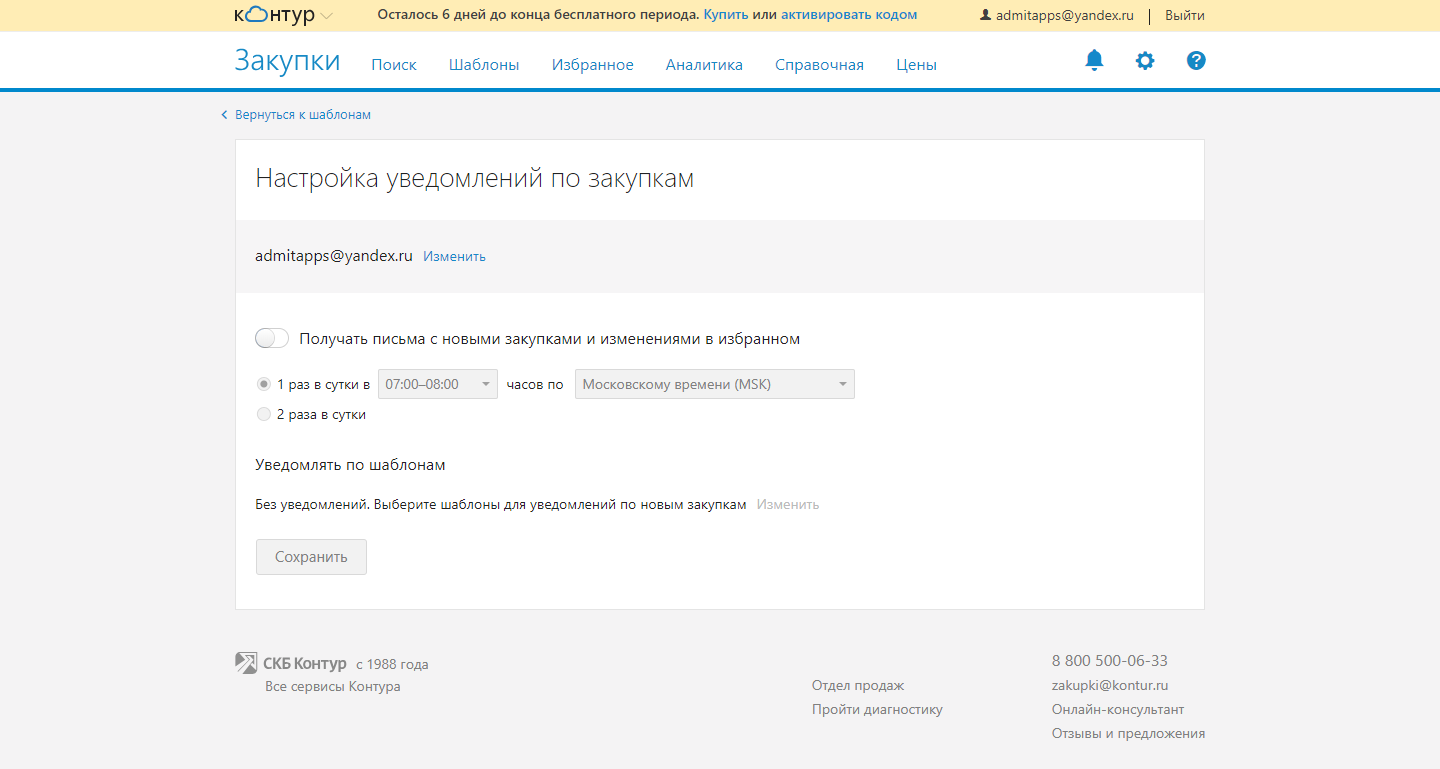Expand the Контур services chevron menu

pos(327,16)
